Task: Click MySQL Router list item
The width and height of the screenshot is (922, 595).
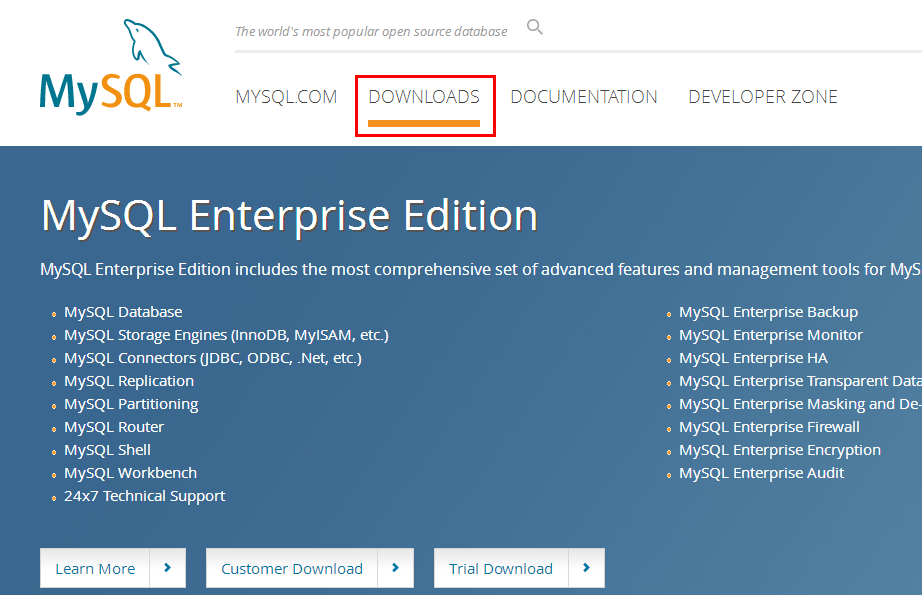Action: pos(114,427)
